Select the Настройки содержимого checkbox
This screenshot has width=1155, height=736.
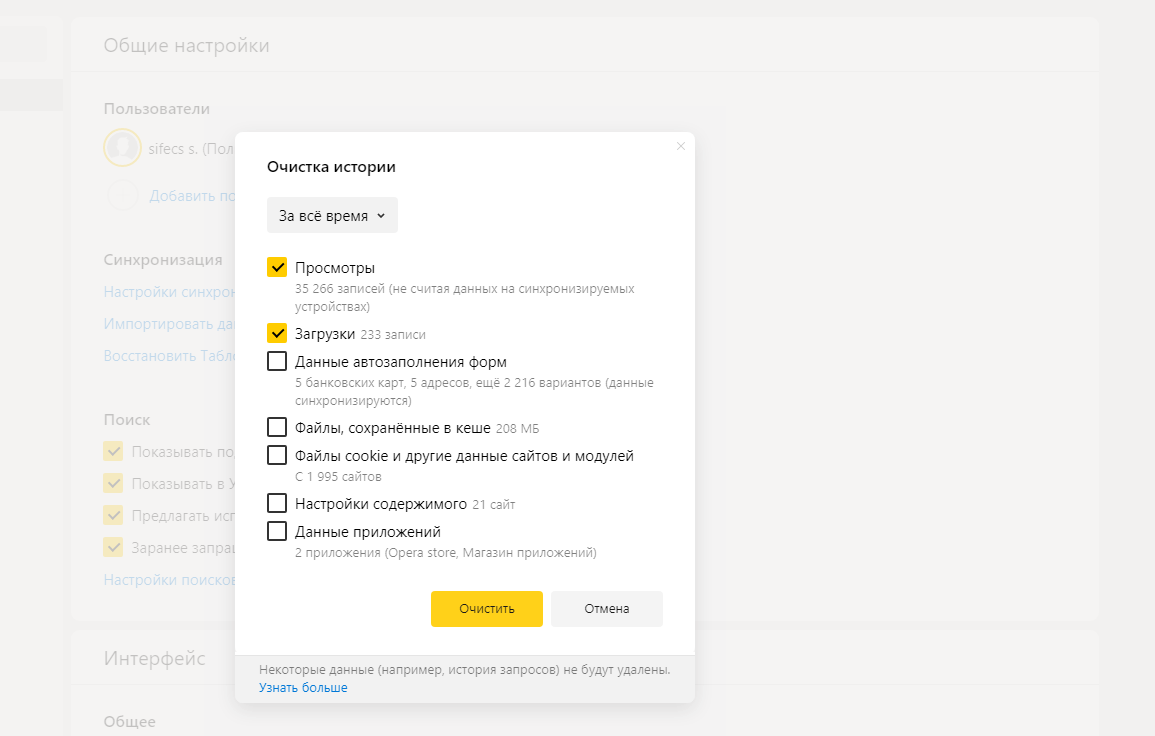click(x=277, y=503)
